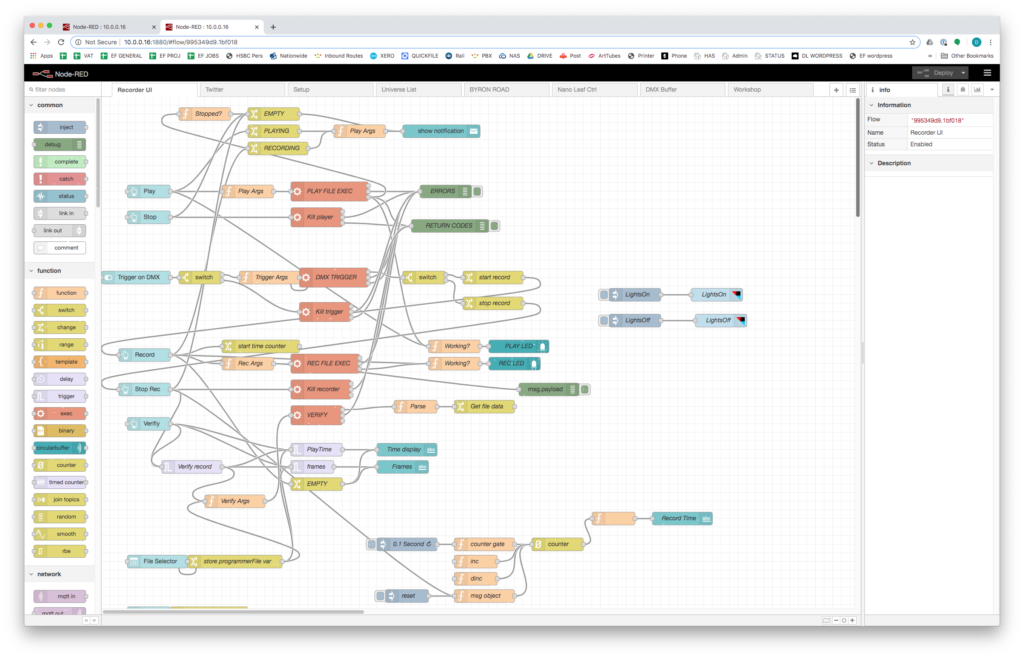Screen dimensions: 1024x658
Task: Open the Deploy dropdown arrow
Action: point(963,72)
